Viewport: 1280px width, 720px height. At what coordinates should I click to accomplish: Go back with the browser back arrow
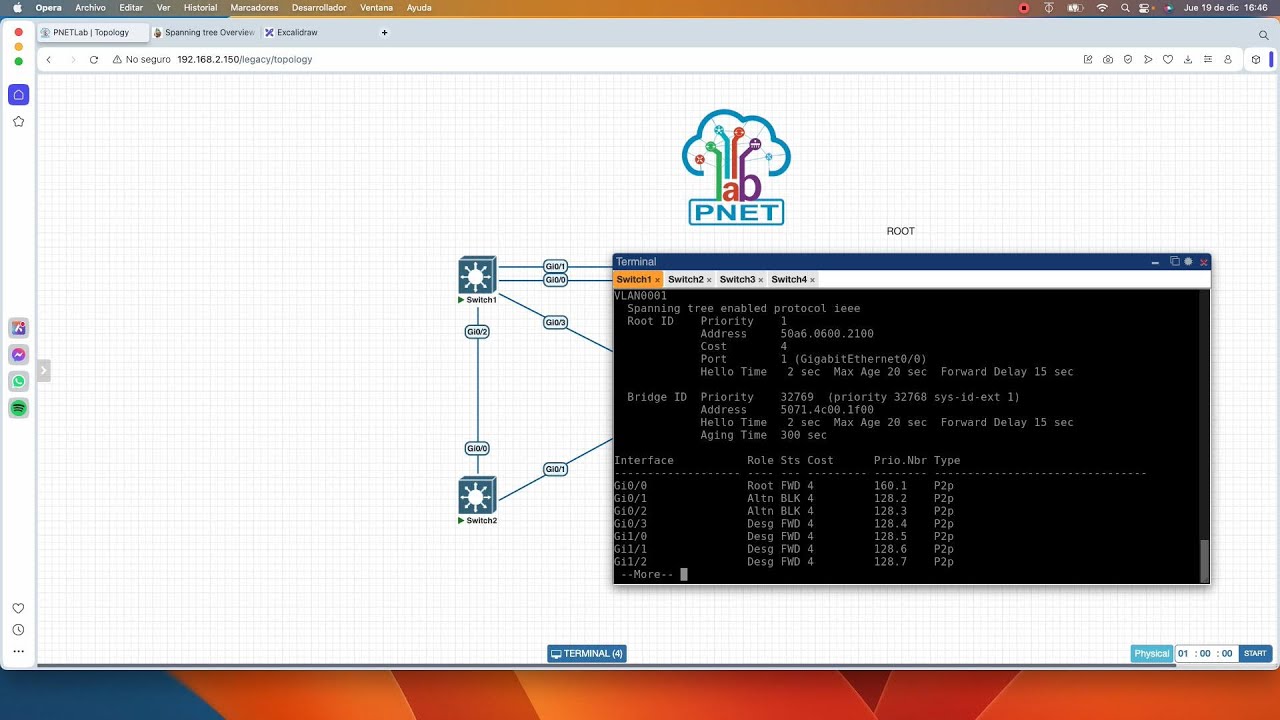click(48, 59)
